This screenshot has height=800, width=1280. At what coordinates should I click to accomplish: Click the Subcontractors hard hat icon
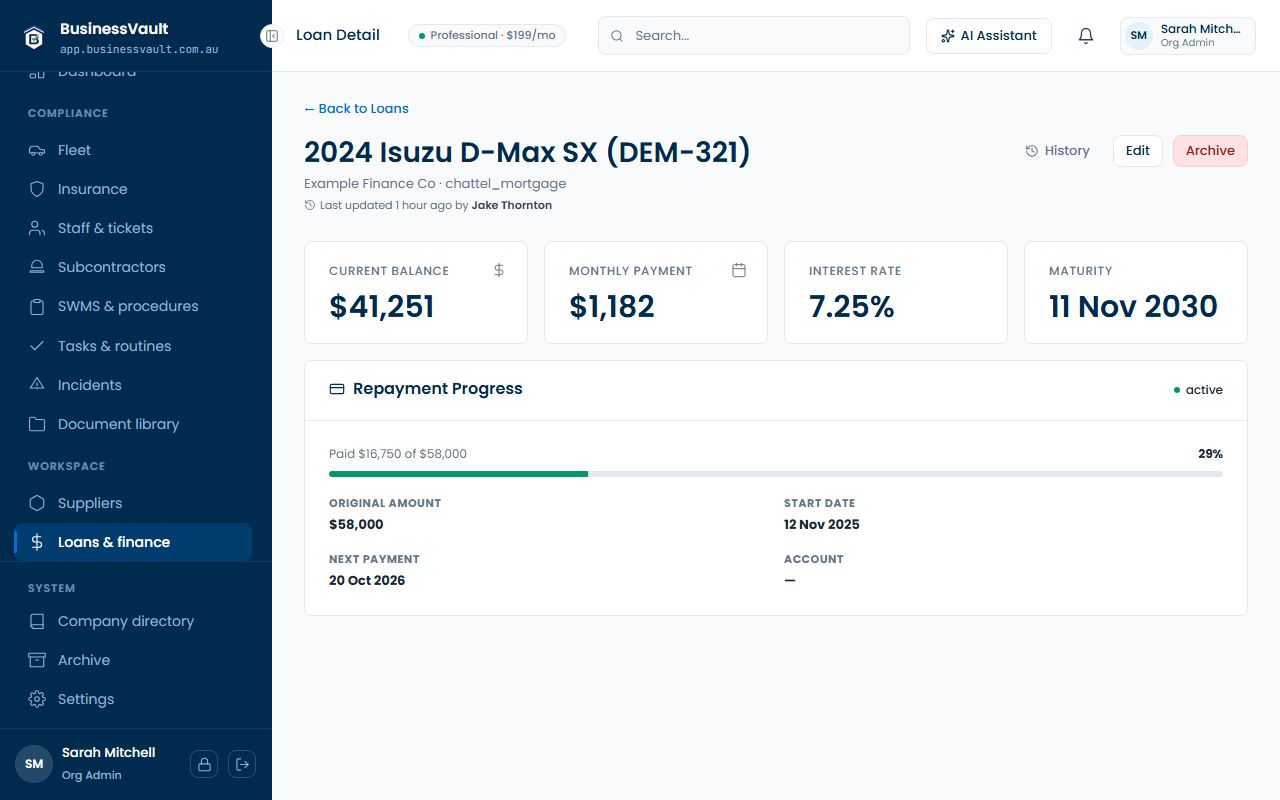(37, 267)
